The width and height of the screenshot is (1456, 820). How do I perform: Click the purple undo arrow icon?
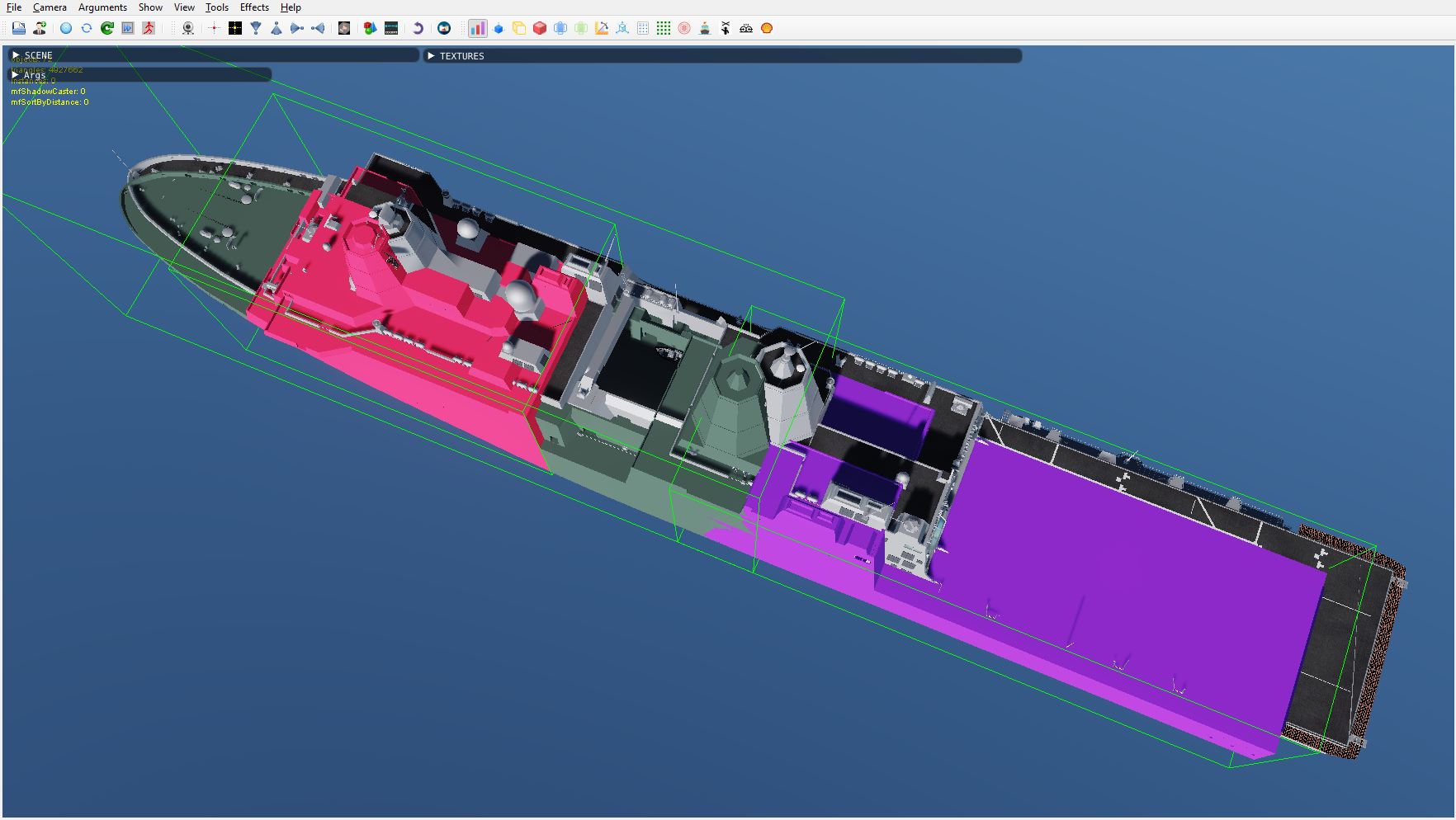click(x=418, y=28)
